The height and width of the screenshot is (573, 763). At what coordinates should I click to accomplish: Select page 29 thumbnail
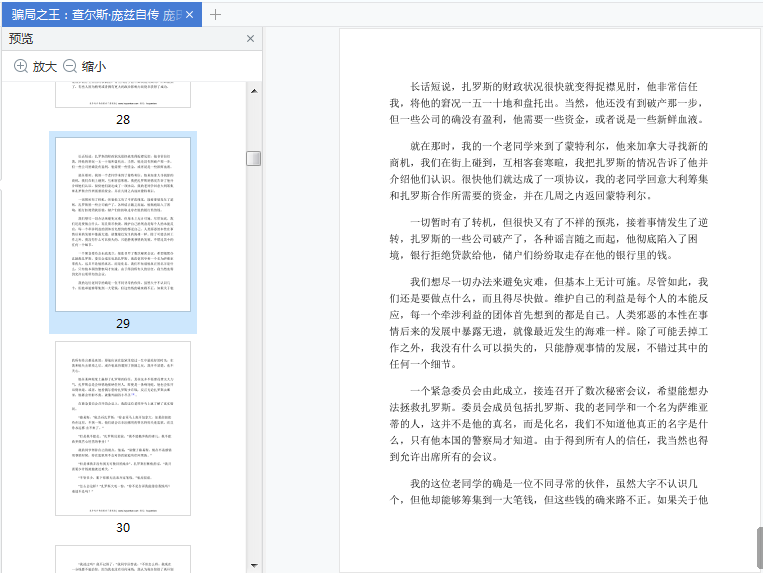[123, 224]
